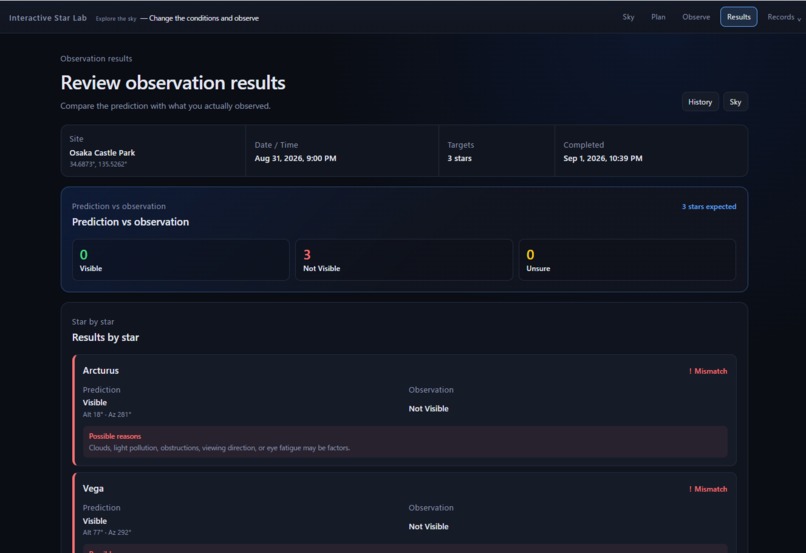Viewport: 806px width, 553px height.
Task: Select the Arcturus star name
Action: click(101, 371)
